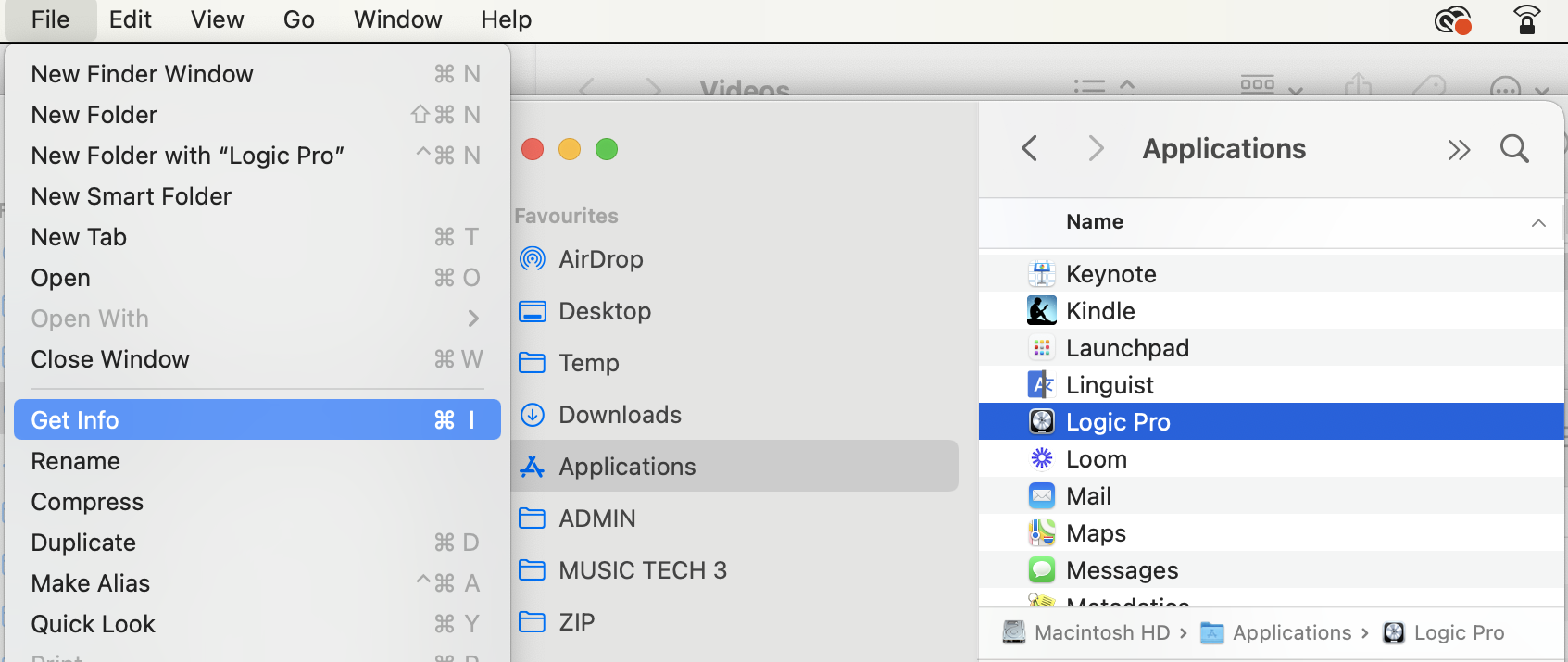Select the Kindle app icon
This screenshot has width=1568, height=662.
click(1042, 311)
